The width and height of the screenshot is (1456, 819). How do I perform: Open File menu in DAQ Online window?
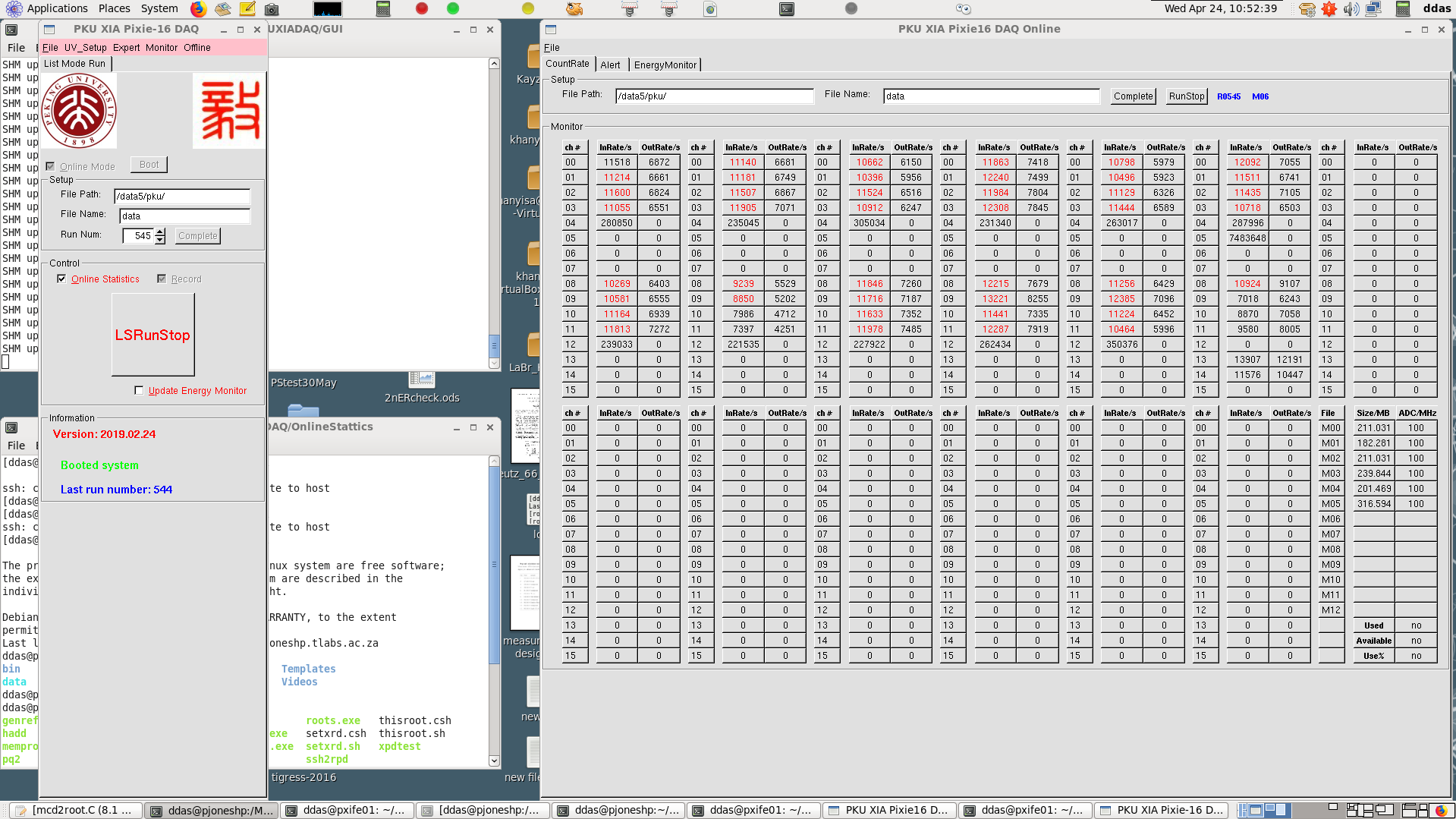click(552, 48)
